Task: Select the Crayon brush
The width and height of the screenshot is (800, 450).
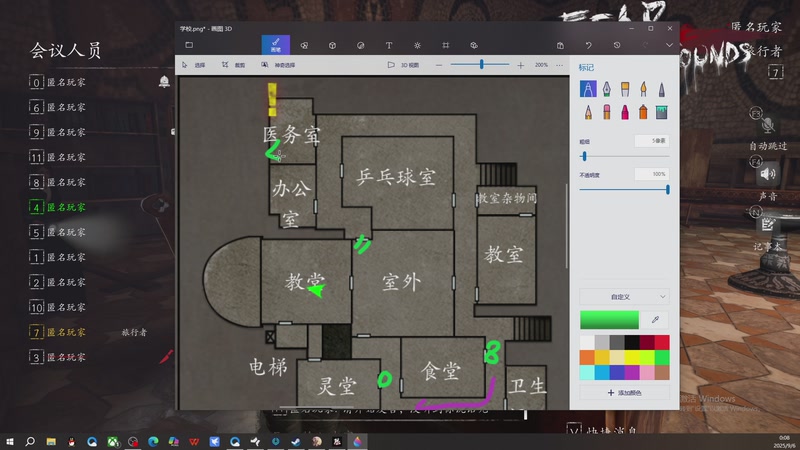Action: coord(625,112)
